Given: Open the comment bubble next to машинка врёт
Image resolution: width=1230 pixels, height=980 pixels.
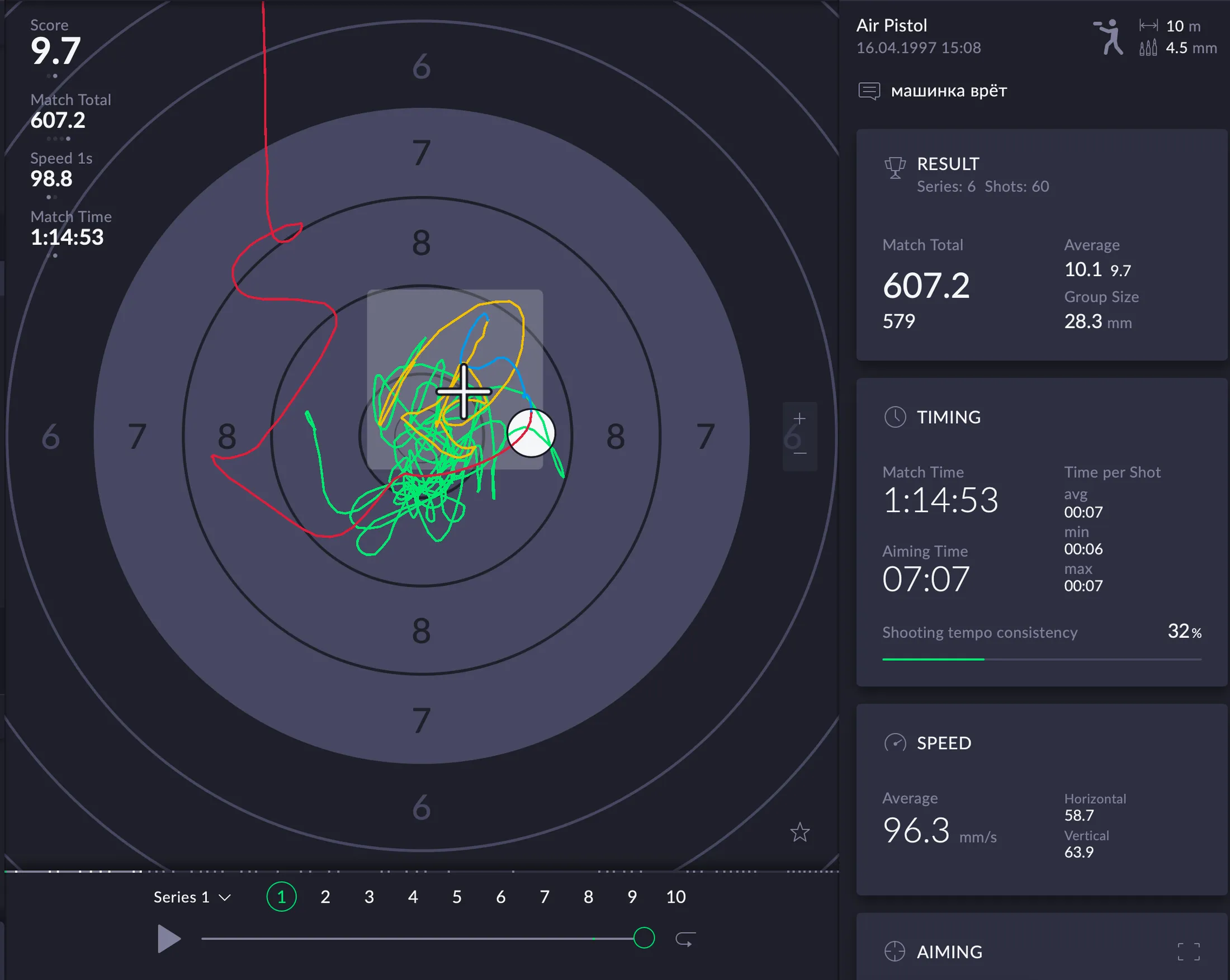Looking at the screenshot, I should pyautogui.click(x=869, y=90).
